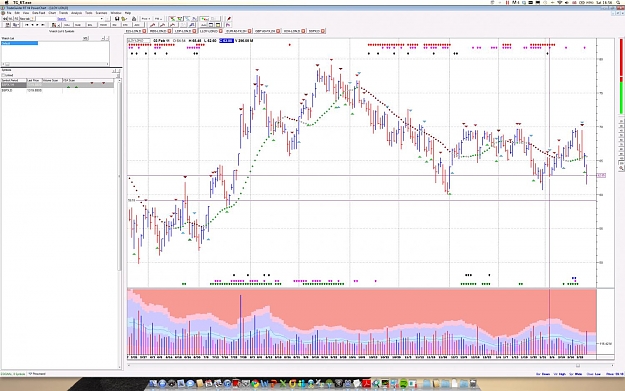The image size is (625, 391).
Task: Click the chart's bottom horizontal scrollbar thumb
Action: click(x=578, y=365)
